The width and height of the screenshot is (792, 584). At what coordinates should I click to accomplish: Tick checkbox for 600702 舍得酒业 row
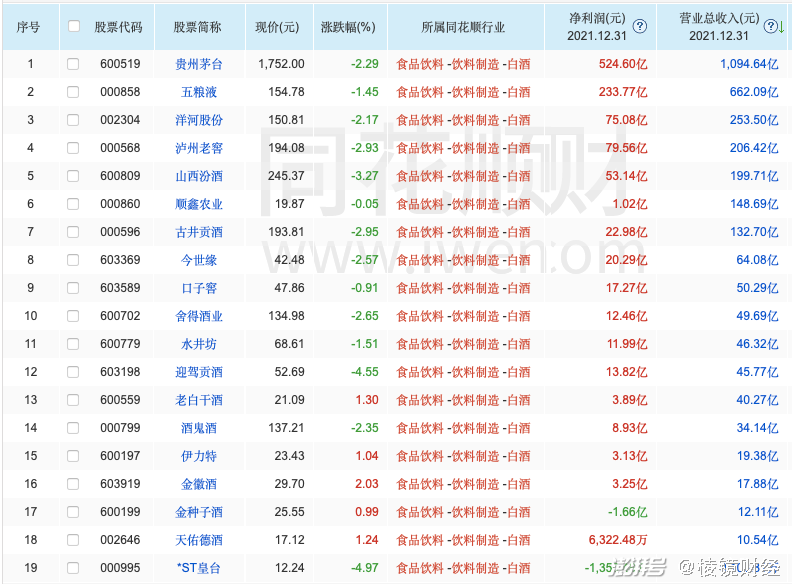pos(73,316)
